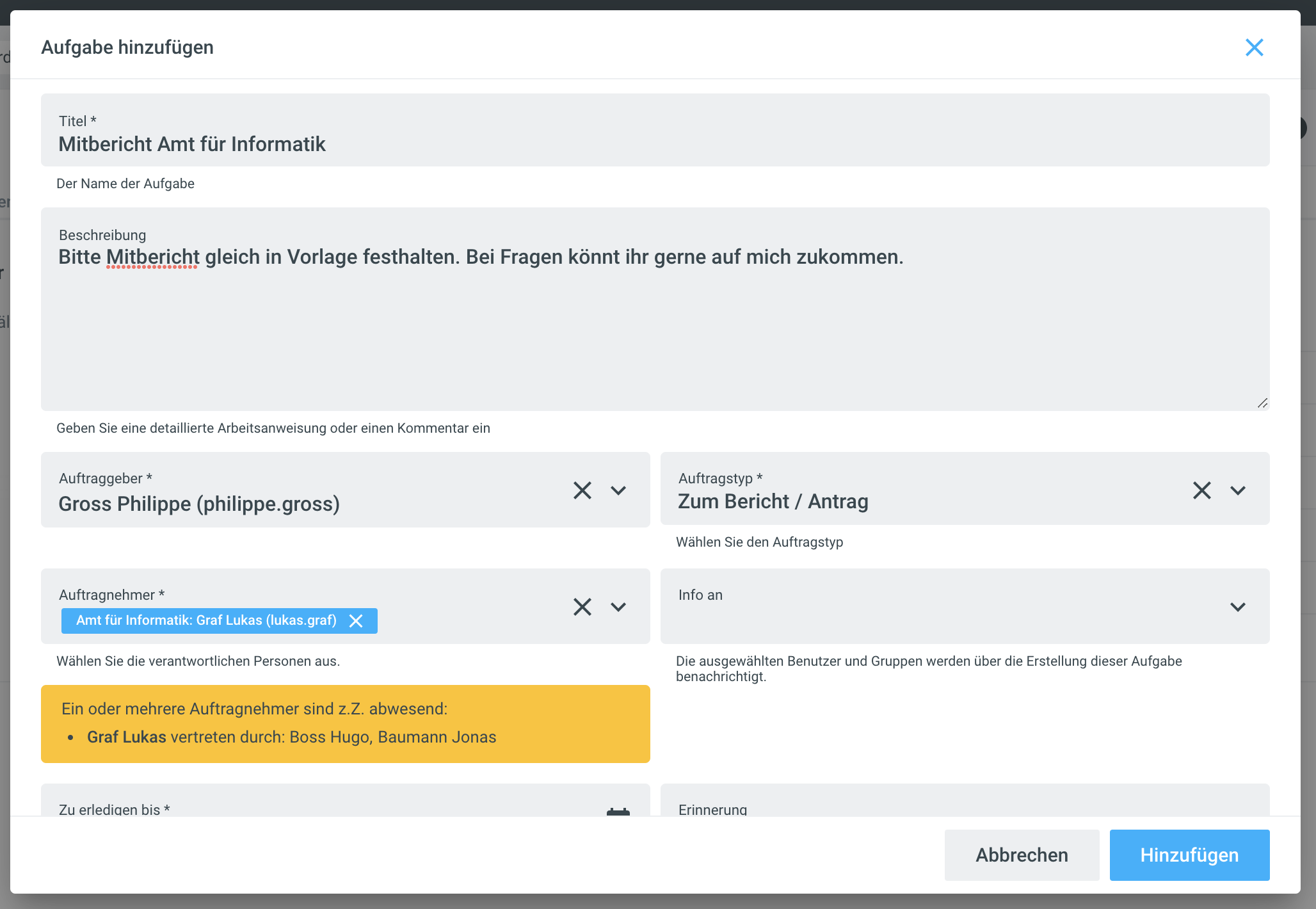
Task: Open the calendar date picker icon
Action: pyautogui.click(x=618, y=812)
